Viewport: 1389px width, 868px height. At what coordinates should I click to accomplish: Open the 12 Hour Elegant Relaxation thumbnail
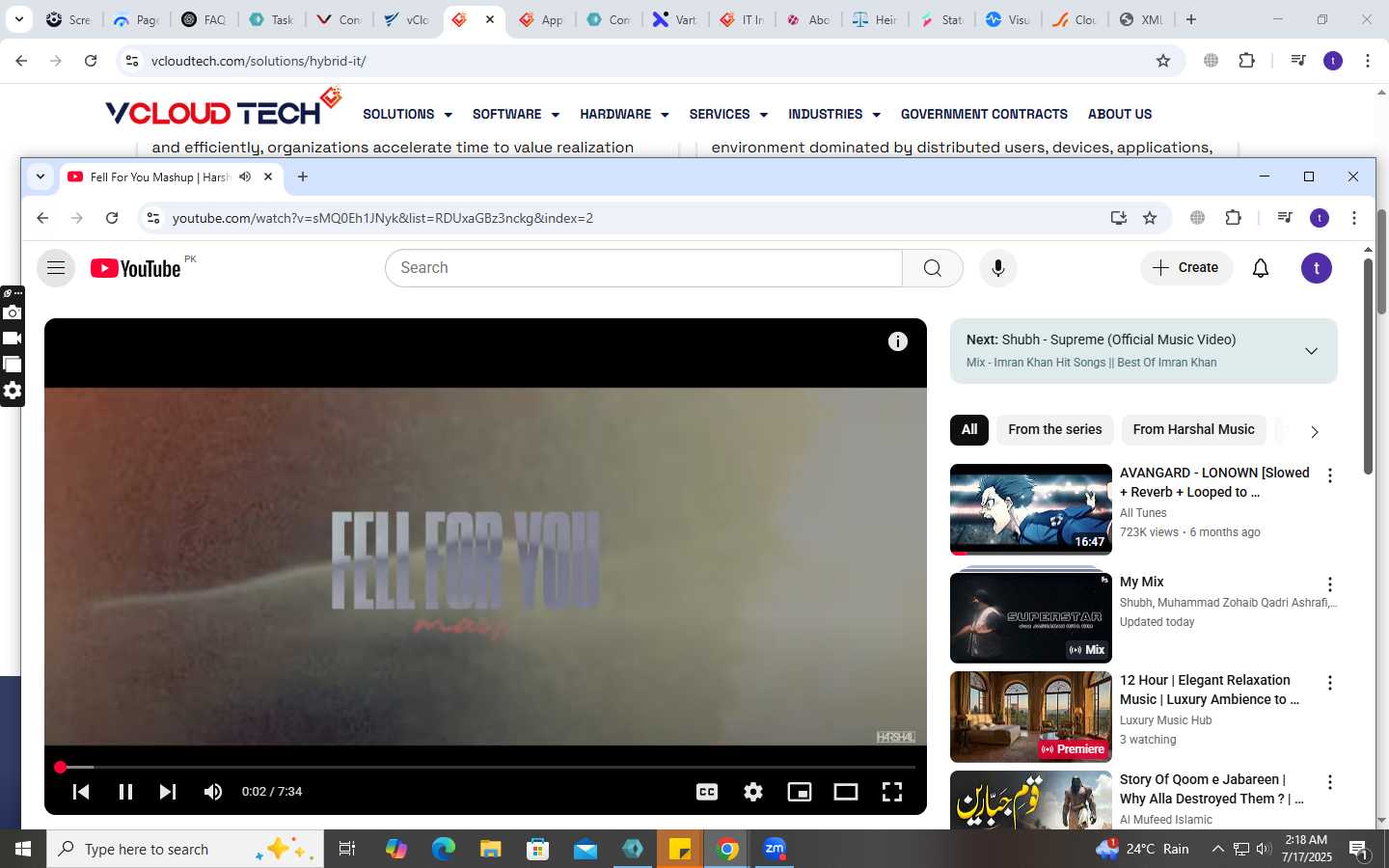1031,717
